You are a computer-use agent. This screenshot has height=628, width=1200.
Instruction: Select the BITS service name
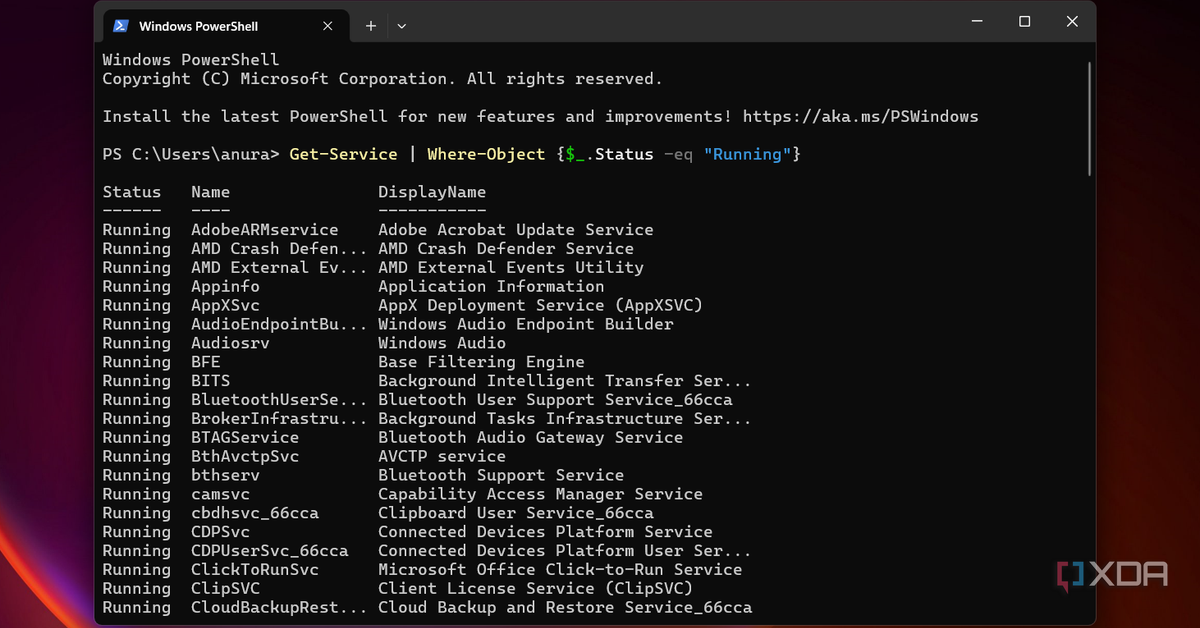210,380
